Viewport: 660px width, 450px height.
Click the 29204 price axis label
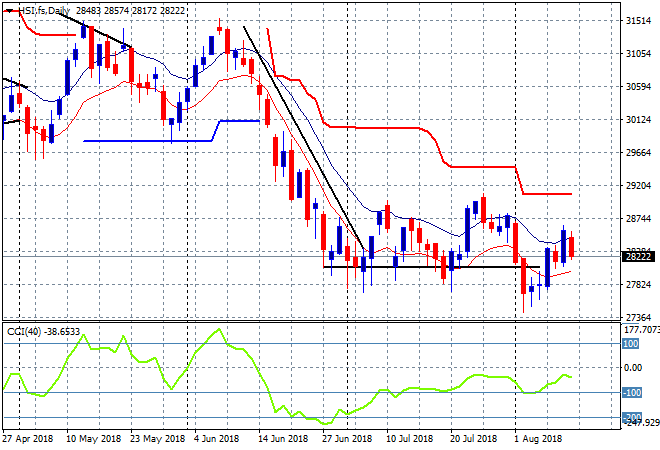pos(638,186)
